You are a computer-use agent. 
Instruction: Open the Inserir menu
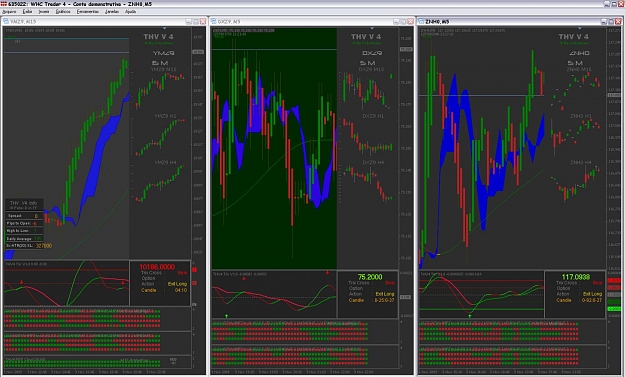(44, 12)
